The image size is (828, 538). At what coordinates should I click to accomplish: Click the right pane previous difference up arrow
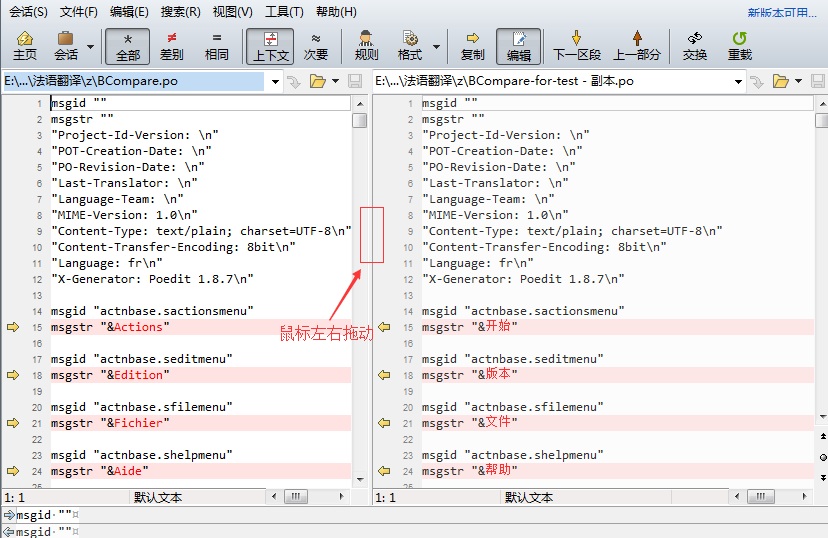(x=823, y=436)
